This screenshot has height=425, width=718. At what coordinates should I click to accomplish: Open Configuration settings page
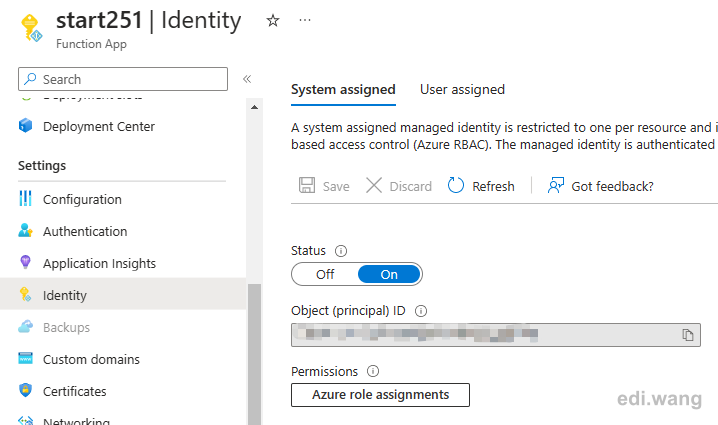[x=82, y=200]
